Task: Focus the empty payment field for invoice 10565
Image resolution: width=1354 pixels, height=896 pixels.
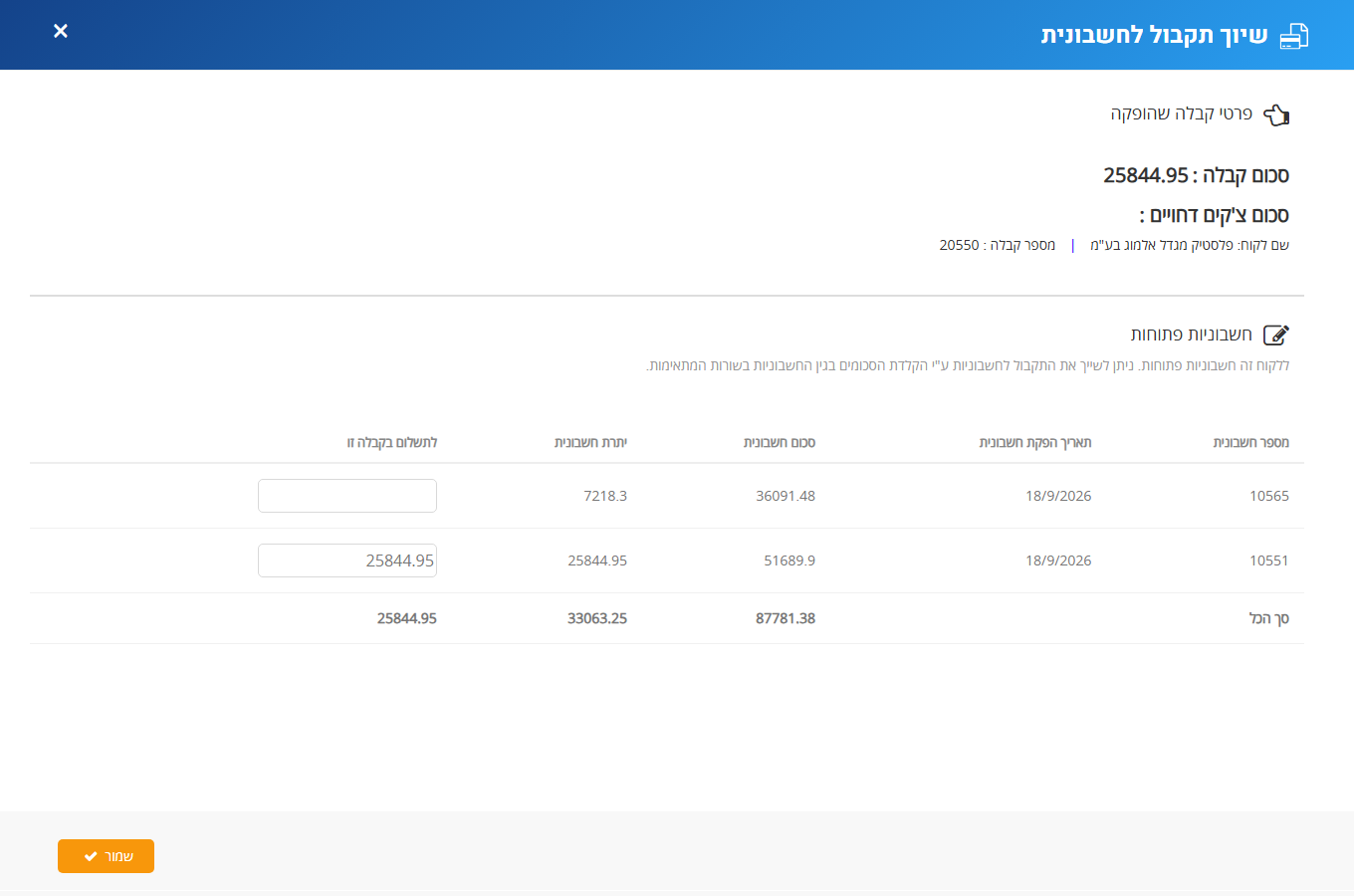Action: coord(347,496)
